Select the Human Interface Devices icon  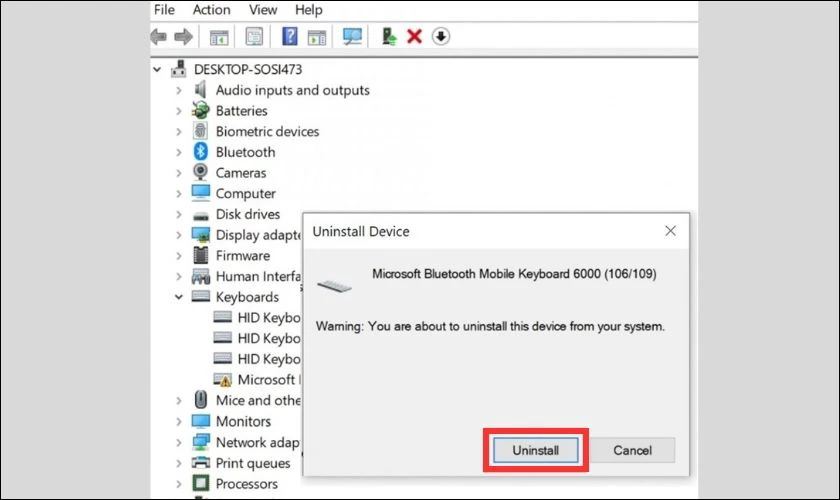201,277
